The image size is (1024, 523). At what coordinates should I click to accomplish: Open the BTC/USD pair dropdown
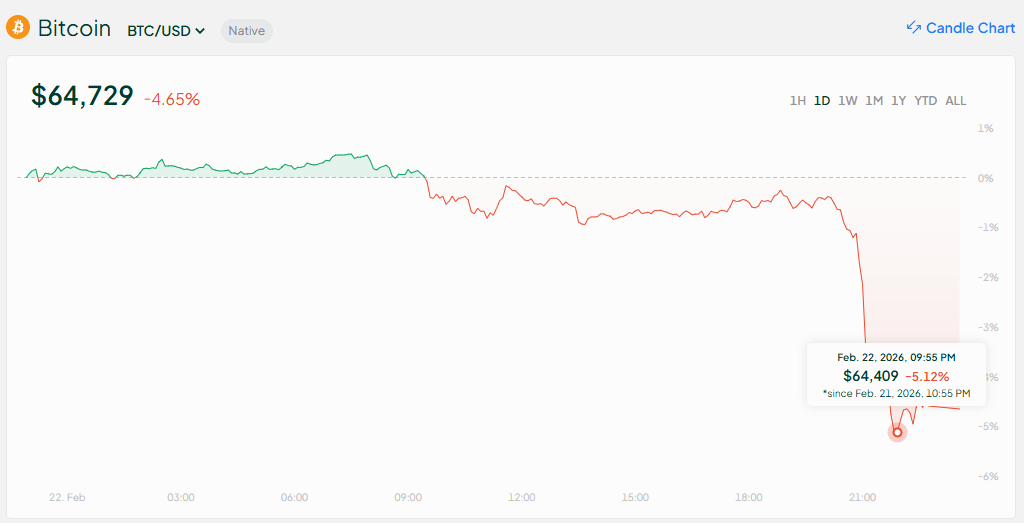[x=166, y=31]
